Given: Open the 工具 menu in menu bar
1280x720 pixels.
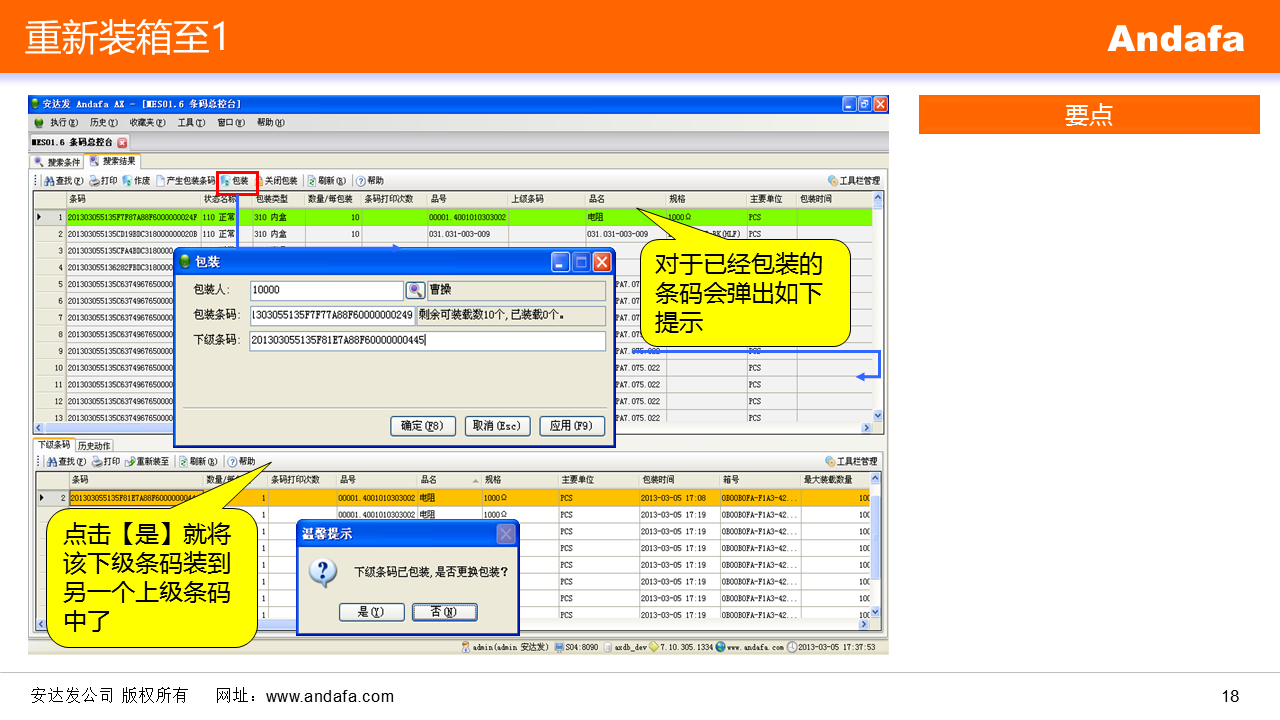Looking at the screenshot, I should coord(190,123).
